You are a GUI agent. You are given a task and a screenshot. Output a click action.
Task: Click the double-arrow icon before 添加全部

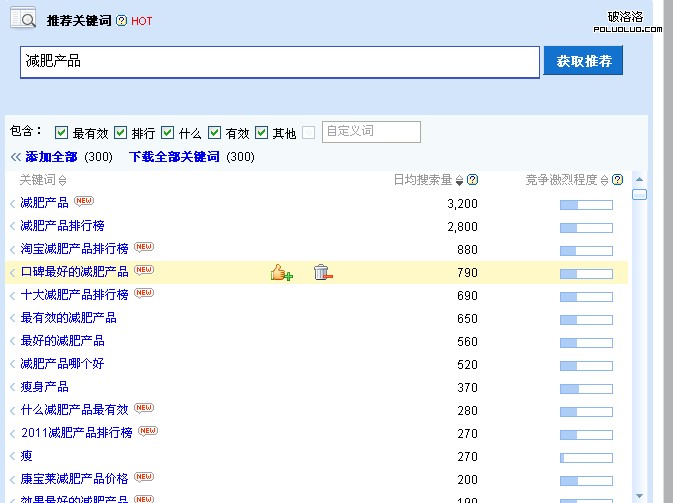(15, 157)
